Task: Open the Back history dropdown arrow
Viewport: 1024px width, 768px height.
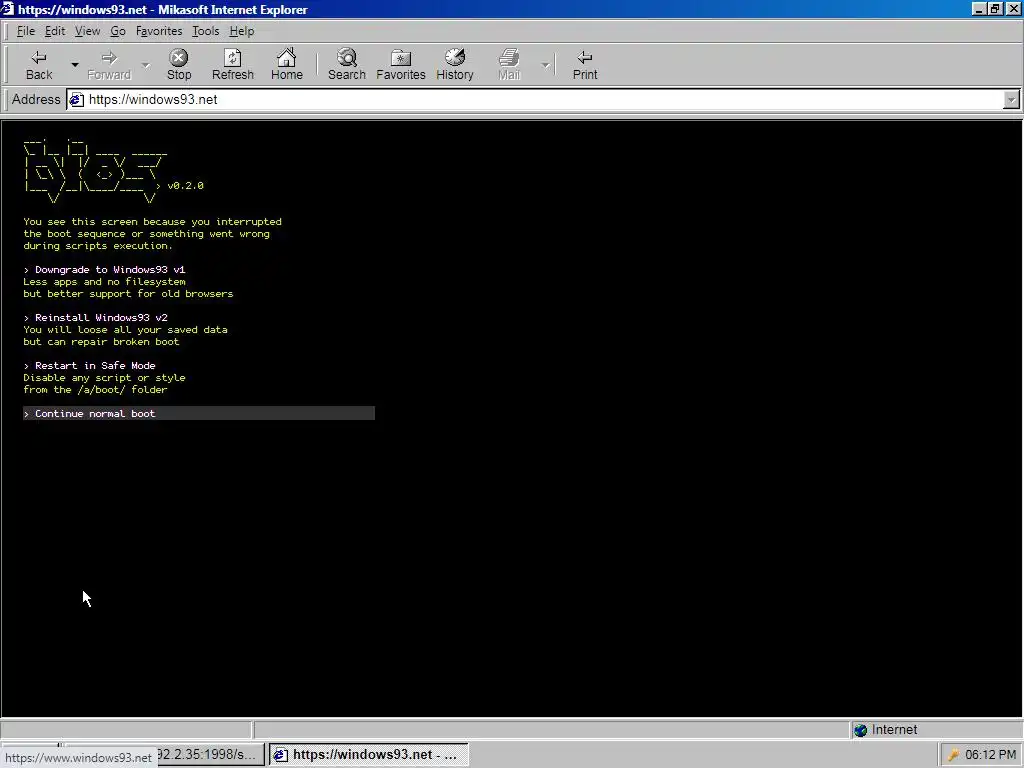Action: [x=74, y=65]
